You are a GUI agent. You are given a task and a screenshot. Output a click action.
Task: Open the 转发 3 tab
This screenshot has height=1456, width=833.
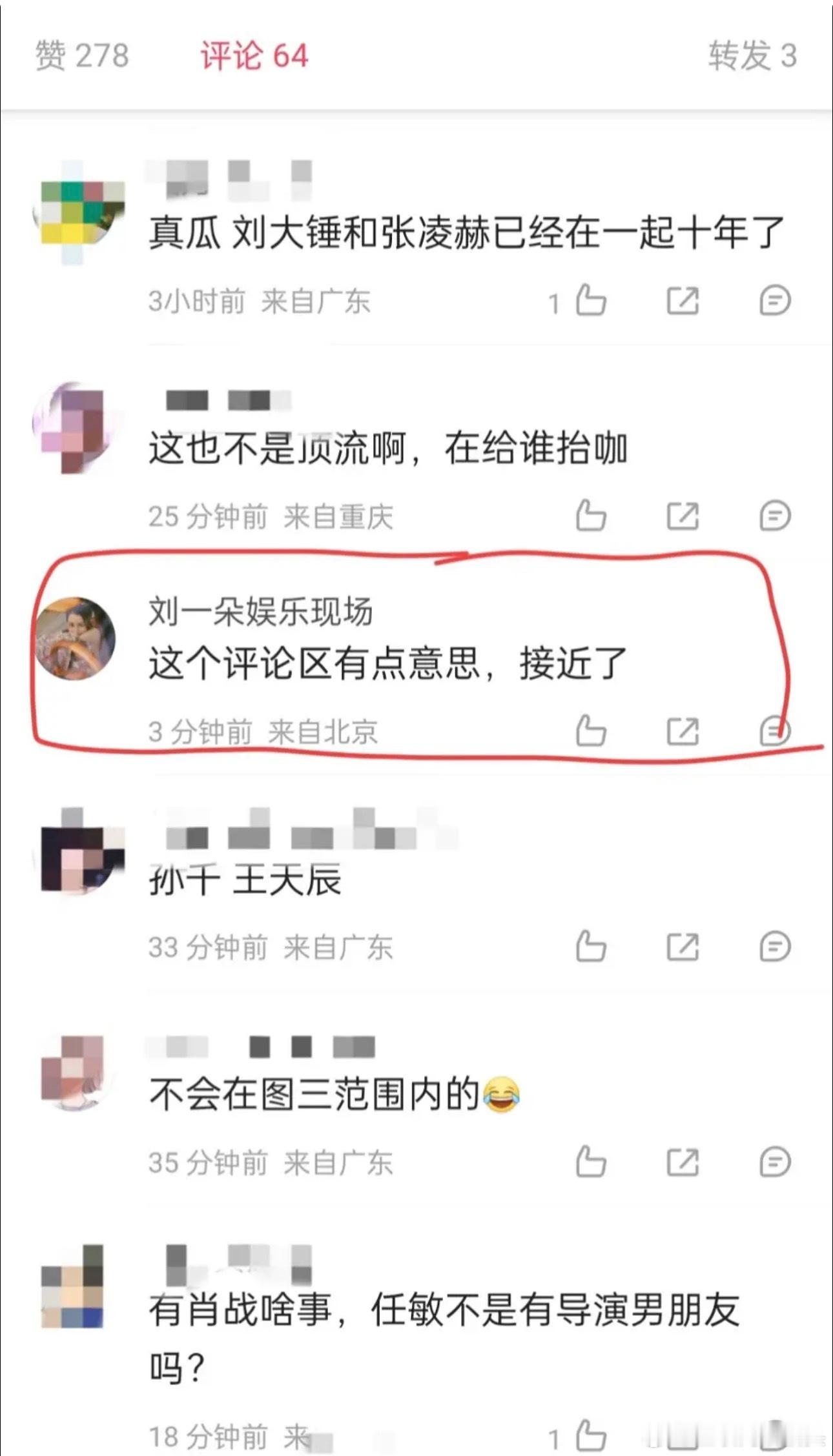pyautogui.click(x=752, y=56)
